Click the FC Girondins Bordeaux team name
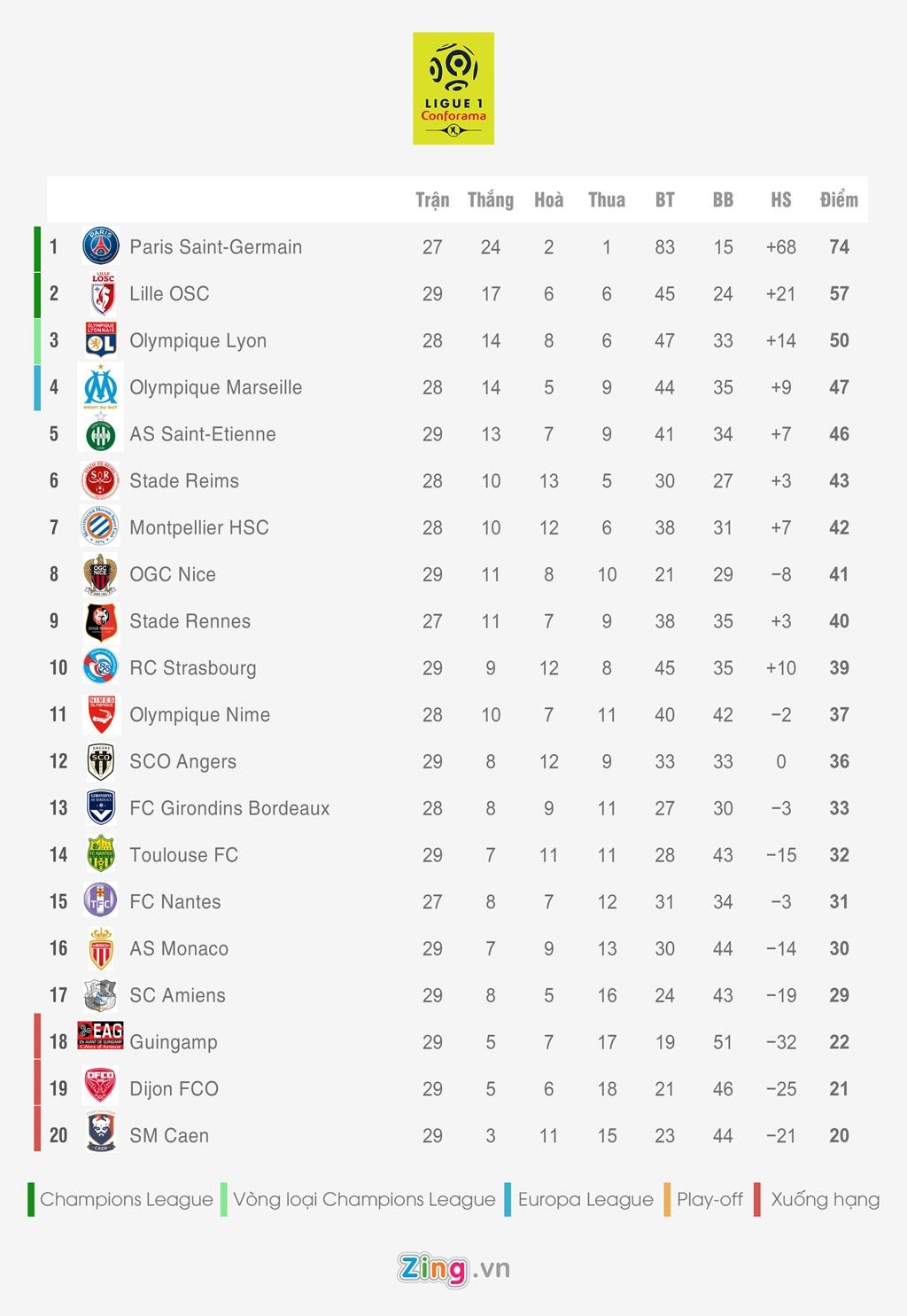The height and width of the screenshot is (1316, 907). pos(229,808)
